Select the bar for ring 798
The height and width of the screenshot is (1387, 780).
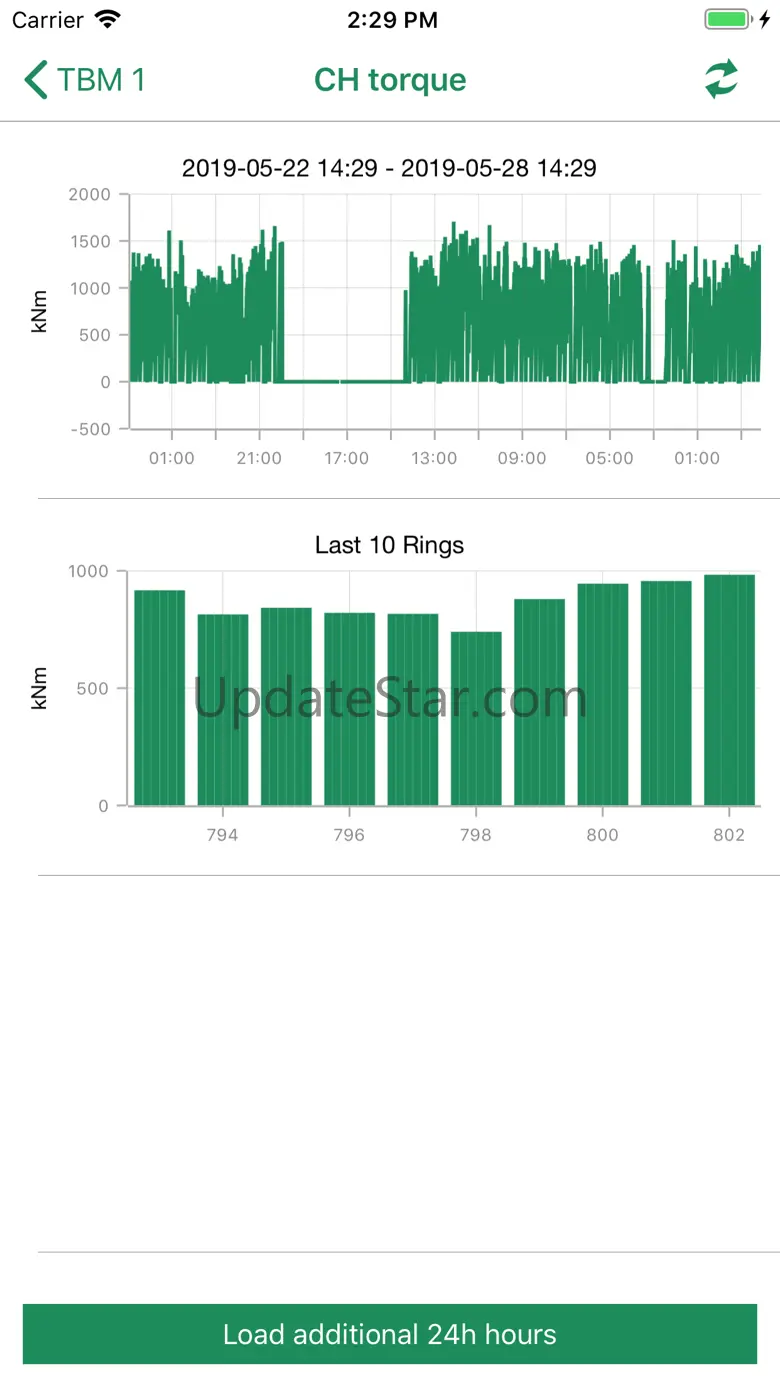(476, 718)
